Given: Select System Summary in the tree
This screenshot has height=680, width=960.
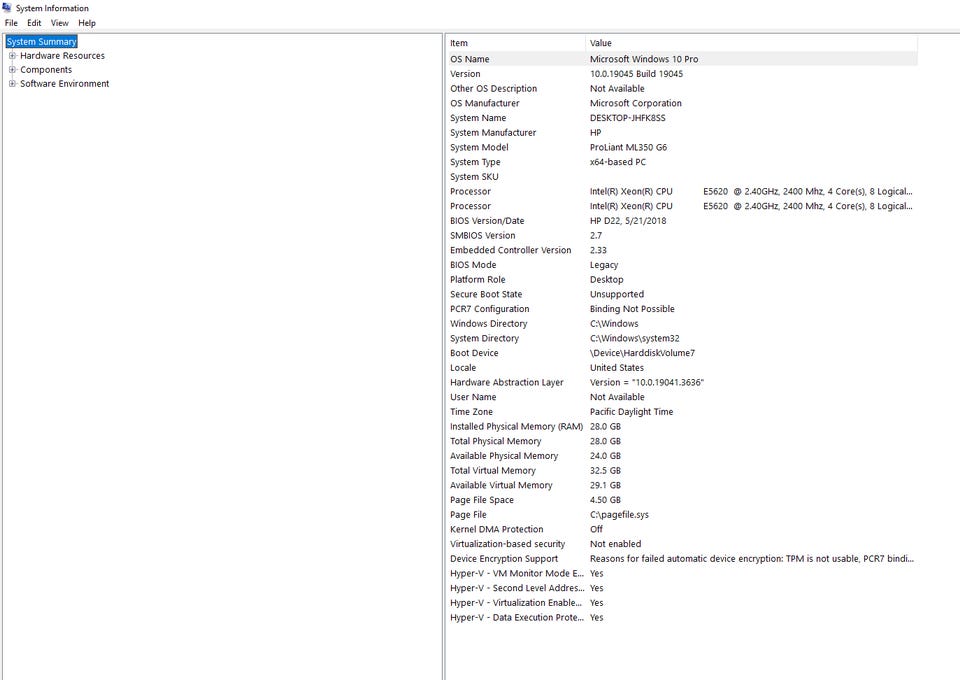Looking at the screenshot, I should pos(42,42).
